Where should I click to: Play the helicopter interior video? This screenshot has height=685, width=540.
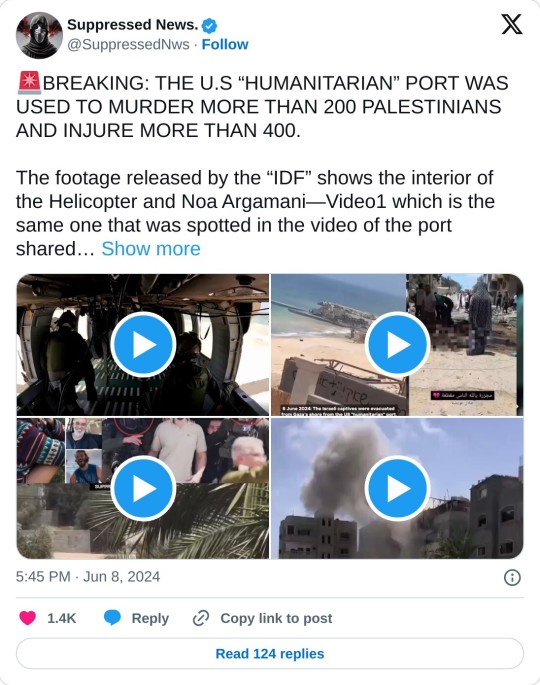[143, 345]
